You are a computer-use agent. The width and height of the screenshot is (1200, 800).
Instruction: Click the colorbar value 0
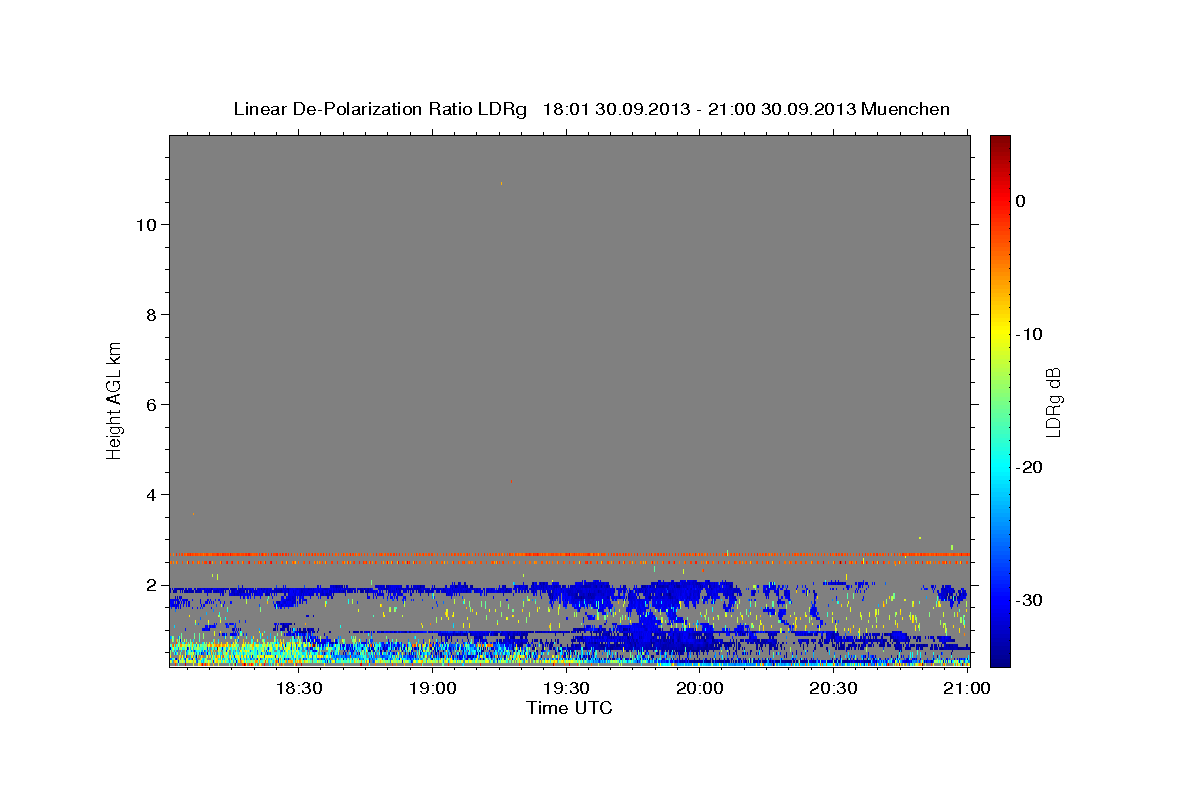click(1021, 201)
